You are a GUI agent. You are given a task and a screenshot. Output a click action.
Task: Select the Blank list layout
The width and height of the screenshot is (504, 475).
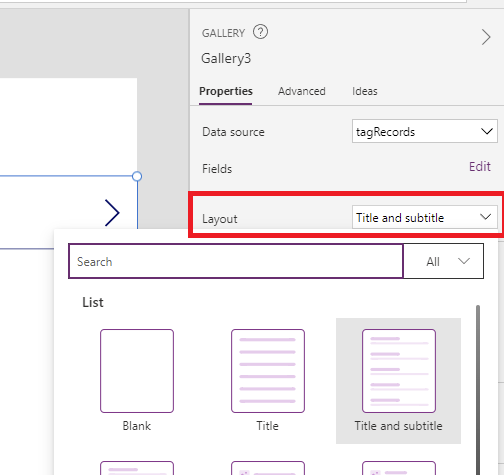137,380
